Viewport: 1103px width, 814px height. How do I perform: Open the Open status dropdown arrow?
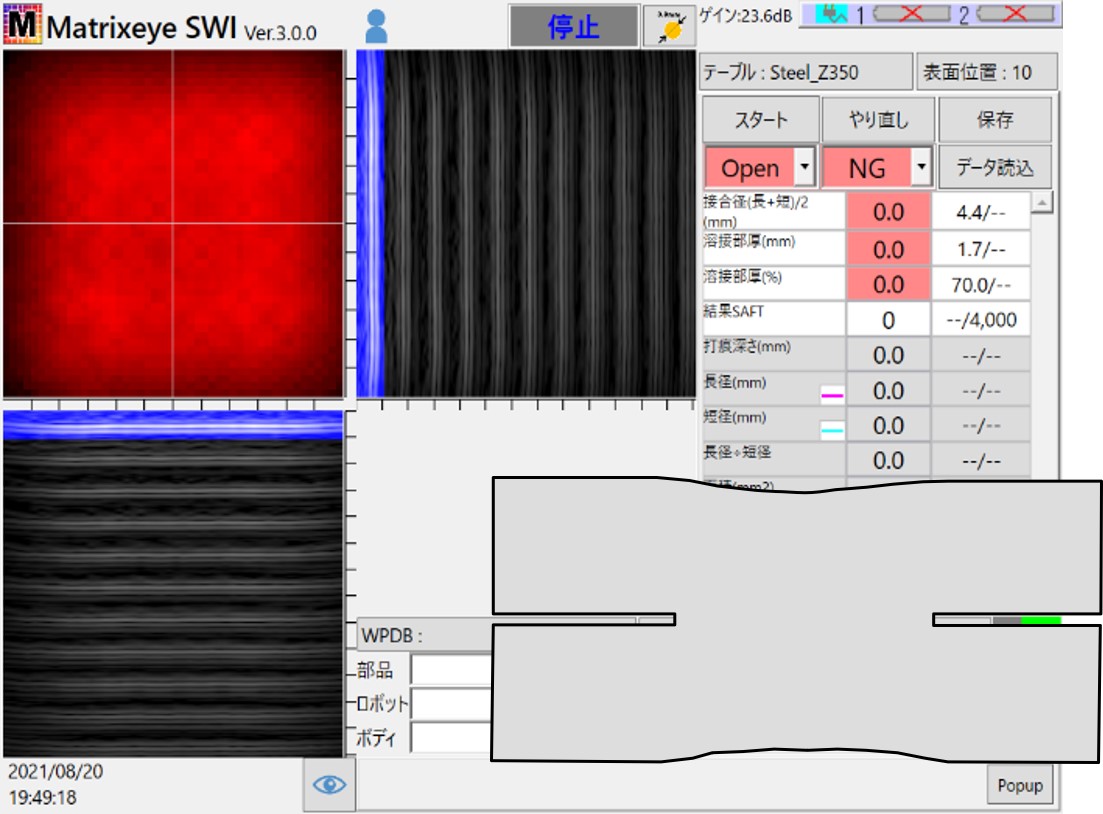(805, 167)
